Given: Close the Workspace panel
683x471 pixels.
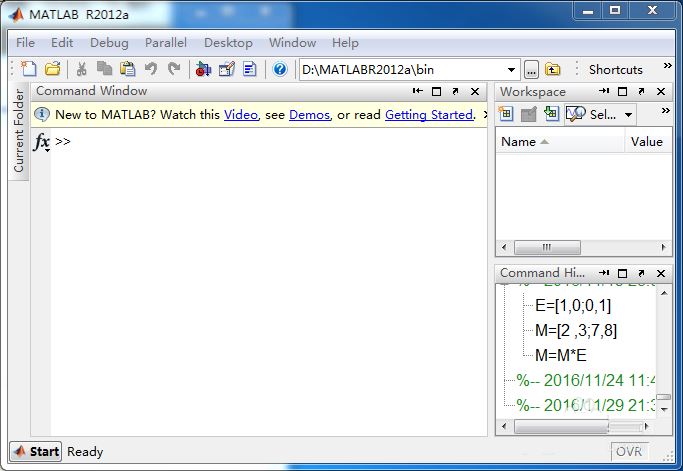Looking at the screenshot, I should (x=661, y=91).
